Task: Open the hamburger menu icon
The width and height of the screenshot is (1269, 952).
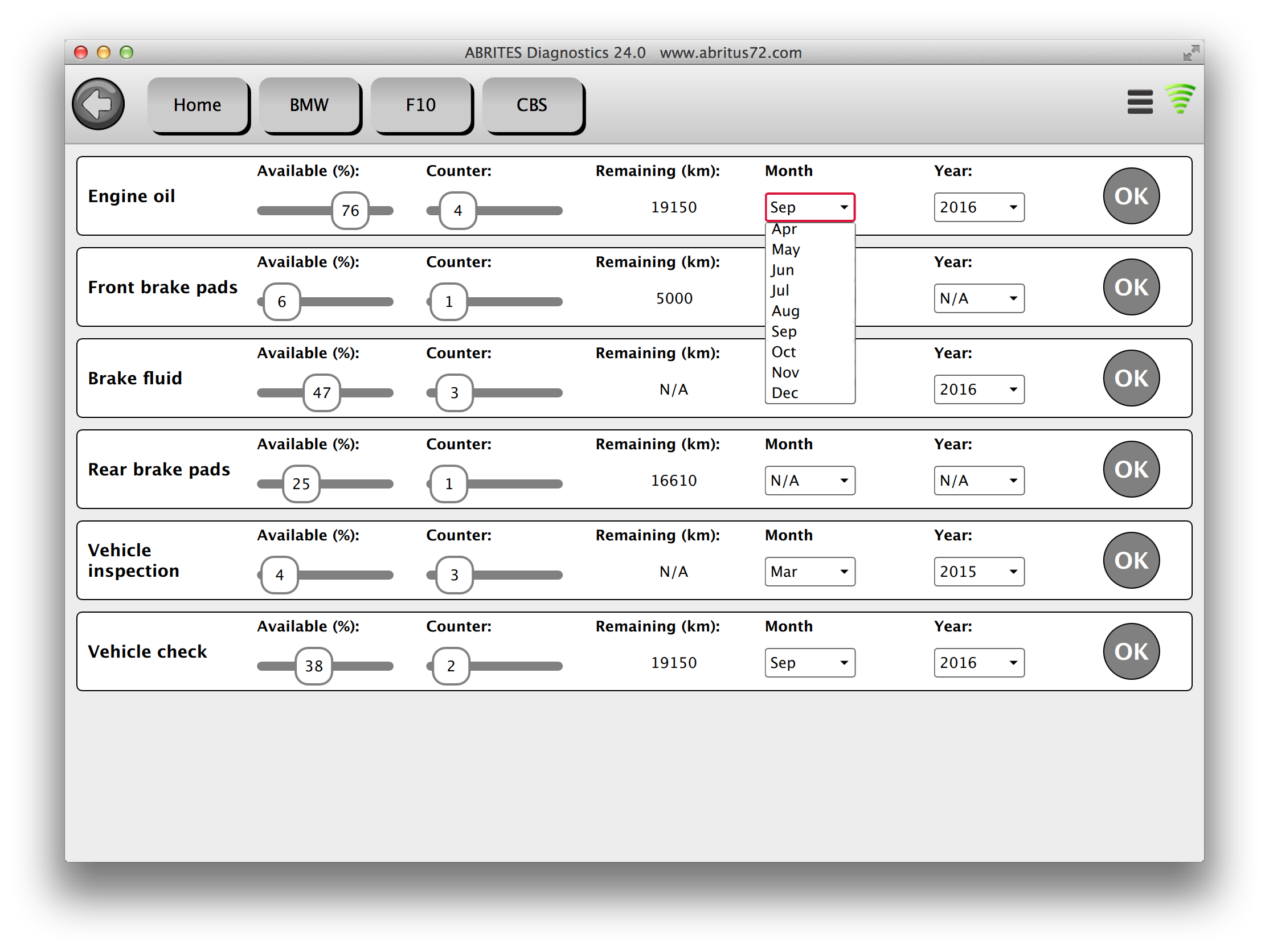Action: tap(1139, 102)
